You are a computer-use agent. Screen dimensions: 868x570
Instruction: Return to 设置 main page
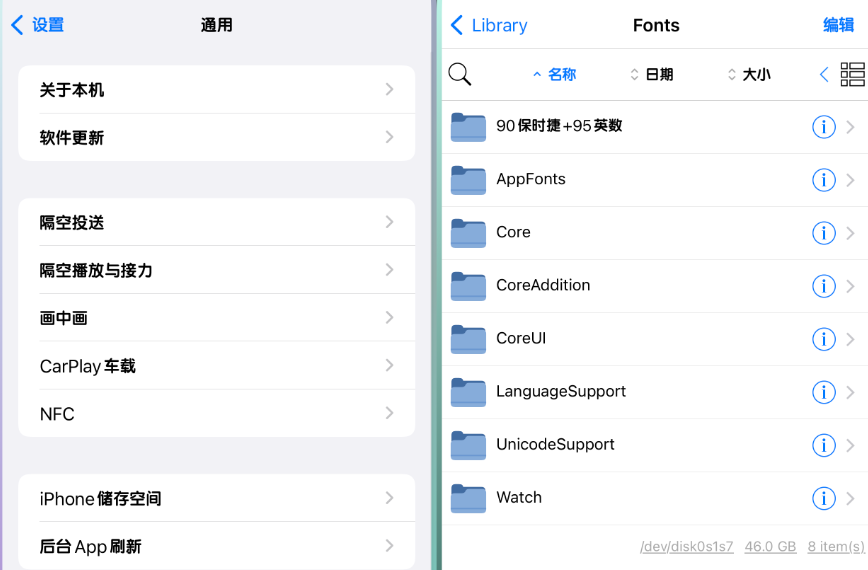click(x=37, y=25)
